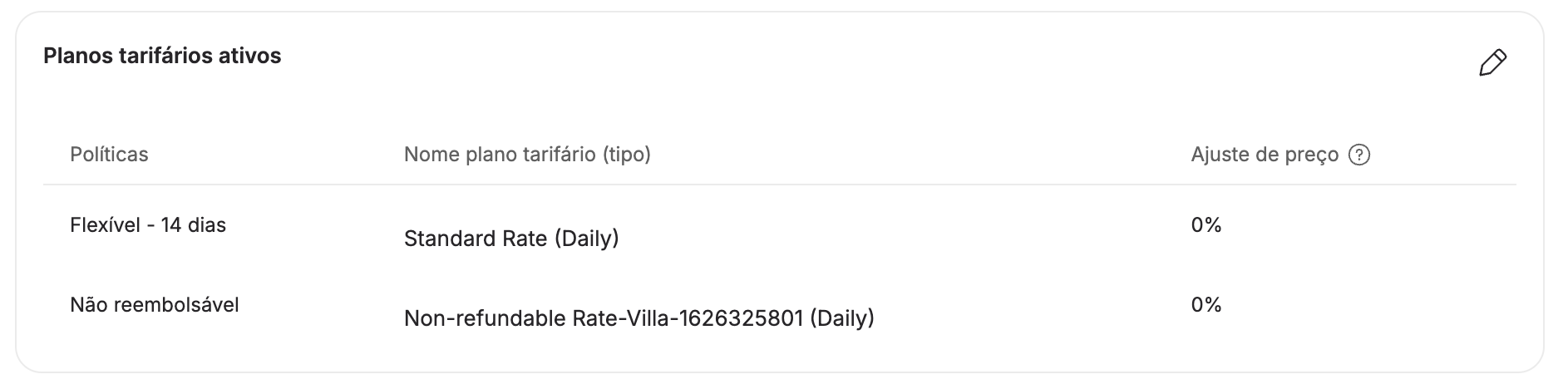Image resolution: width=1568 pixels, height=389 pixels.
Task: Click (Daily) label of Non-refundable rate
Action: click(841, 318)
